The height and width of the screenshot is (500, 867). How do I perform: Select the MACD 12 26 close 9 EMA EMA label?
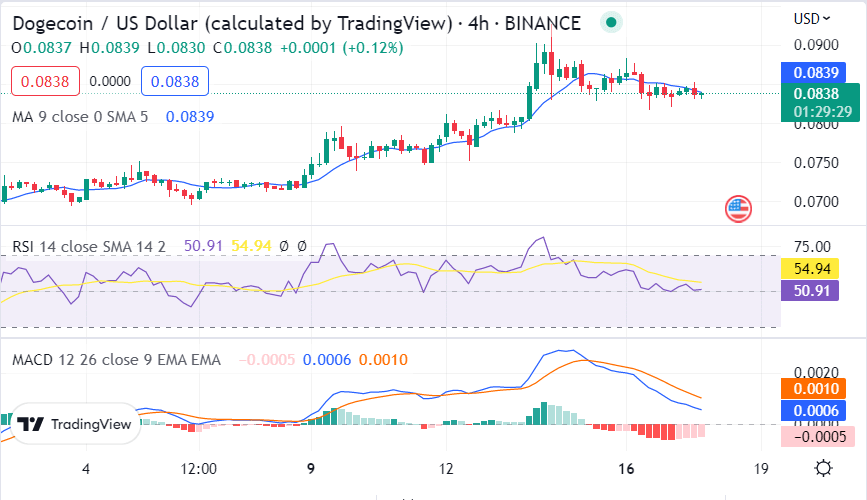[116, 360]
